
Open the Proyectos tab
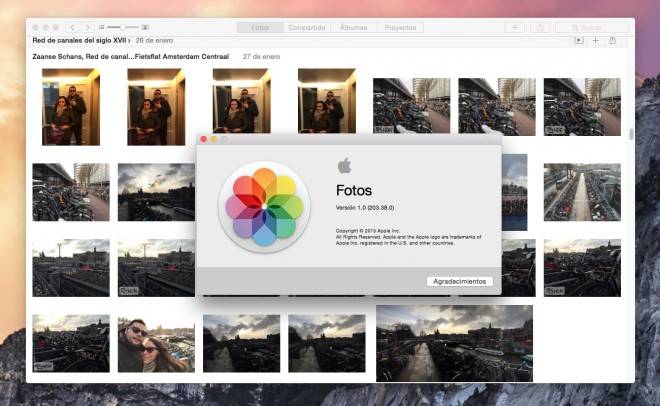pyautogui.click(x=400, y=27)
